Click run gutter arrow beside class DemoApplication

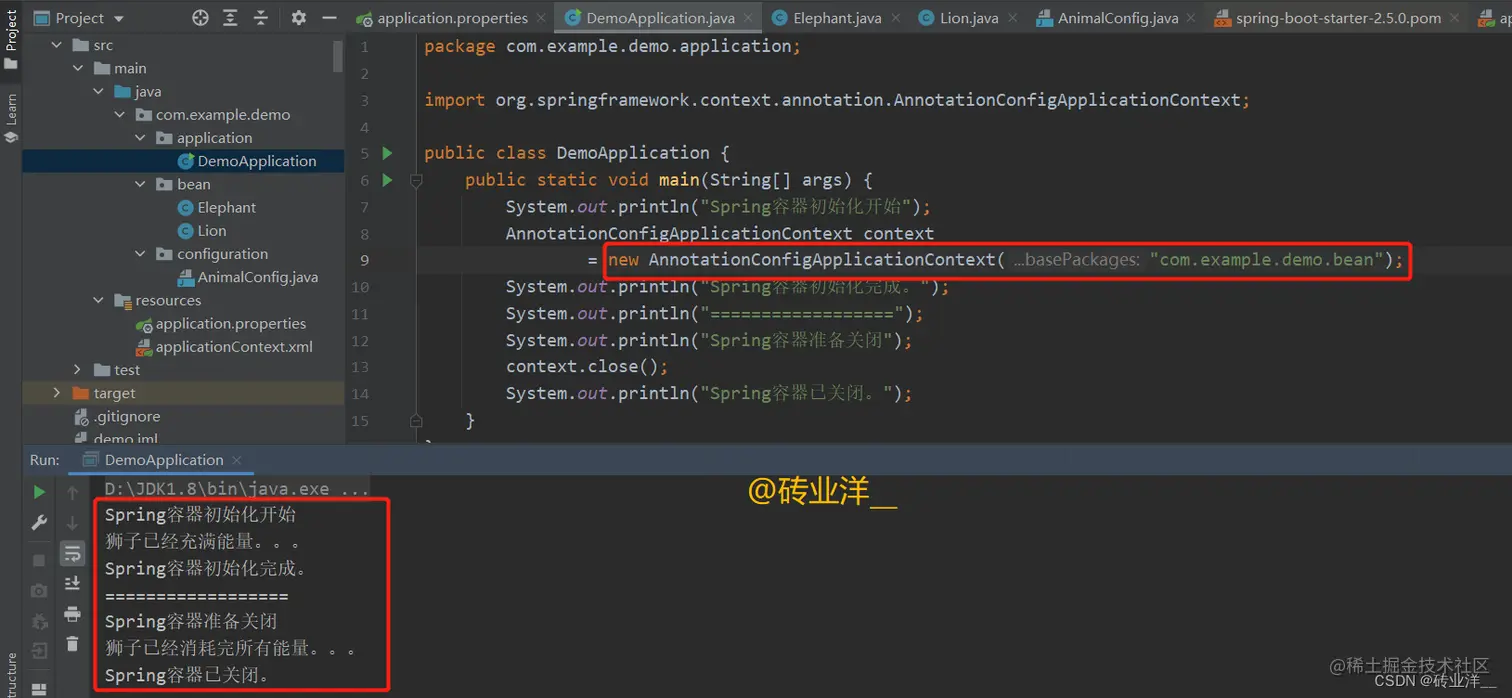click(x=387, y=153)
